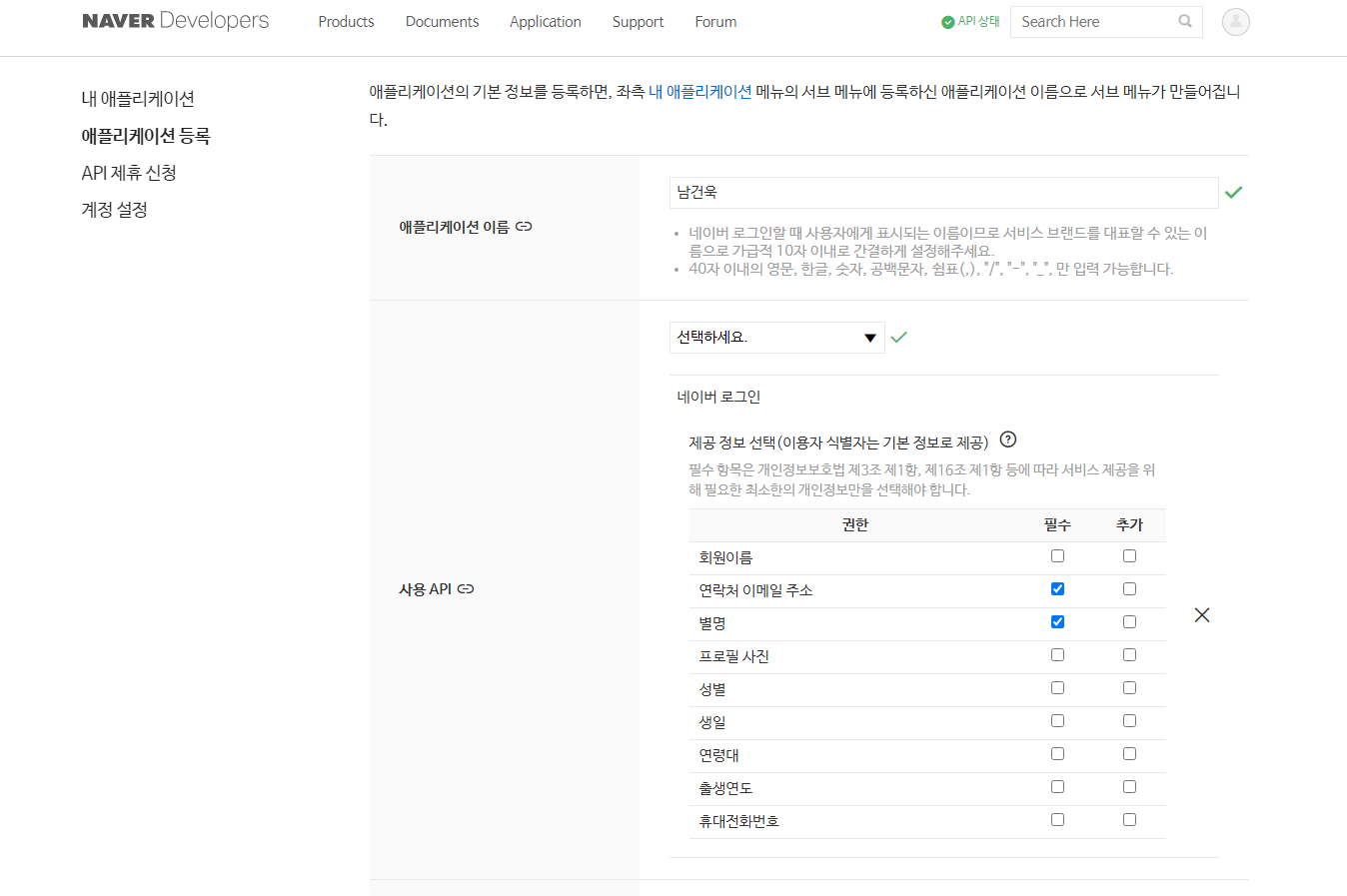
Task: Open the Support menu
Action: point(638,22)
